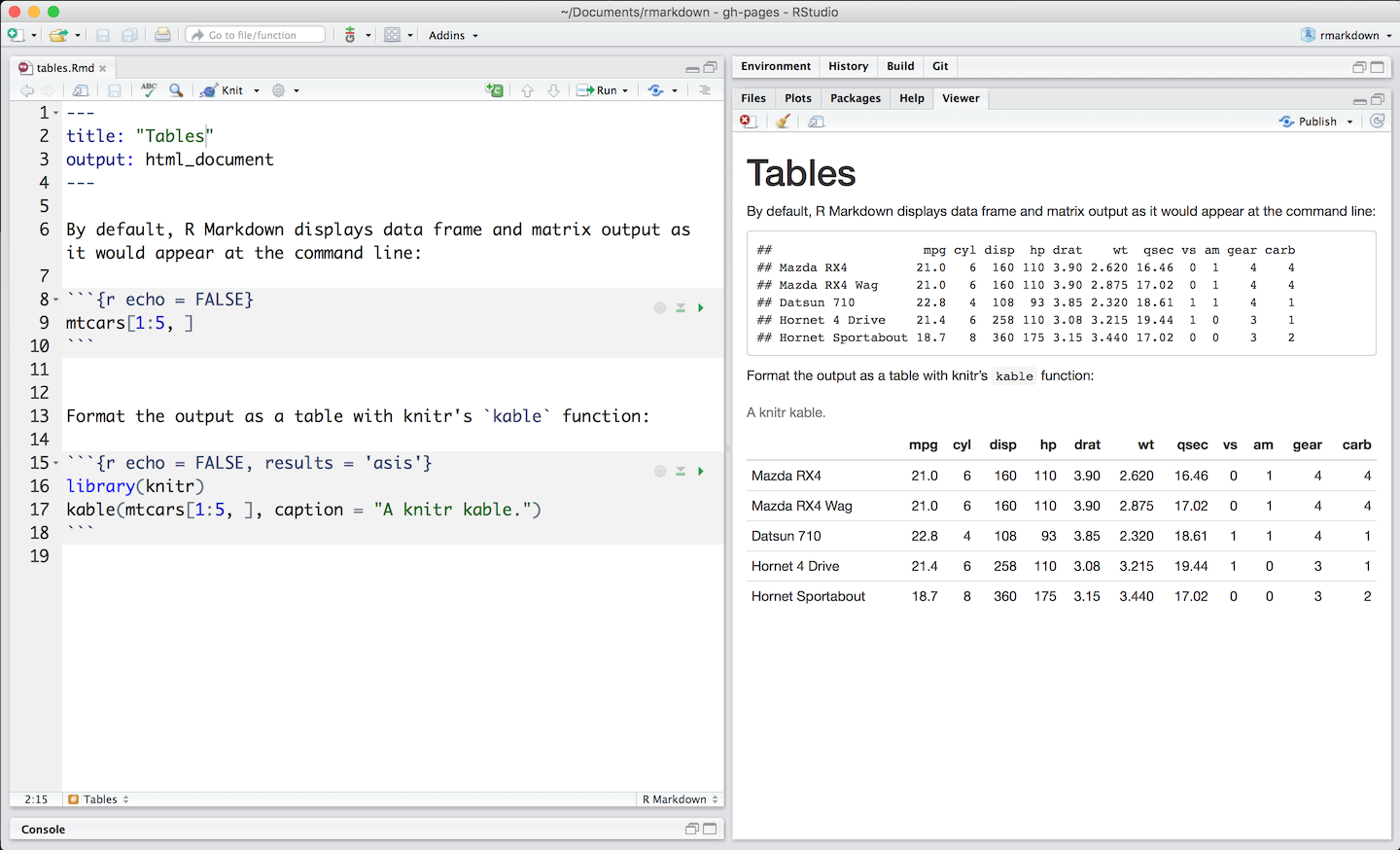This screenshot has height=850, width=1400.
Task: Clear all viewer items broom icon
Action: click(x=783, y=122)
